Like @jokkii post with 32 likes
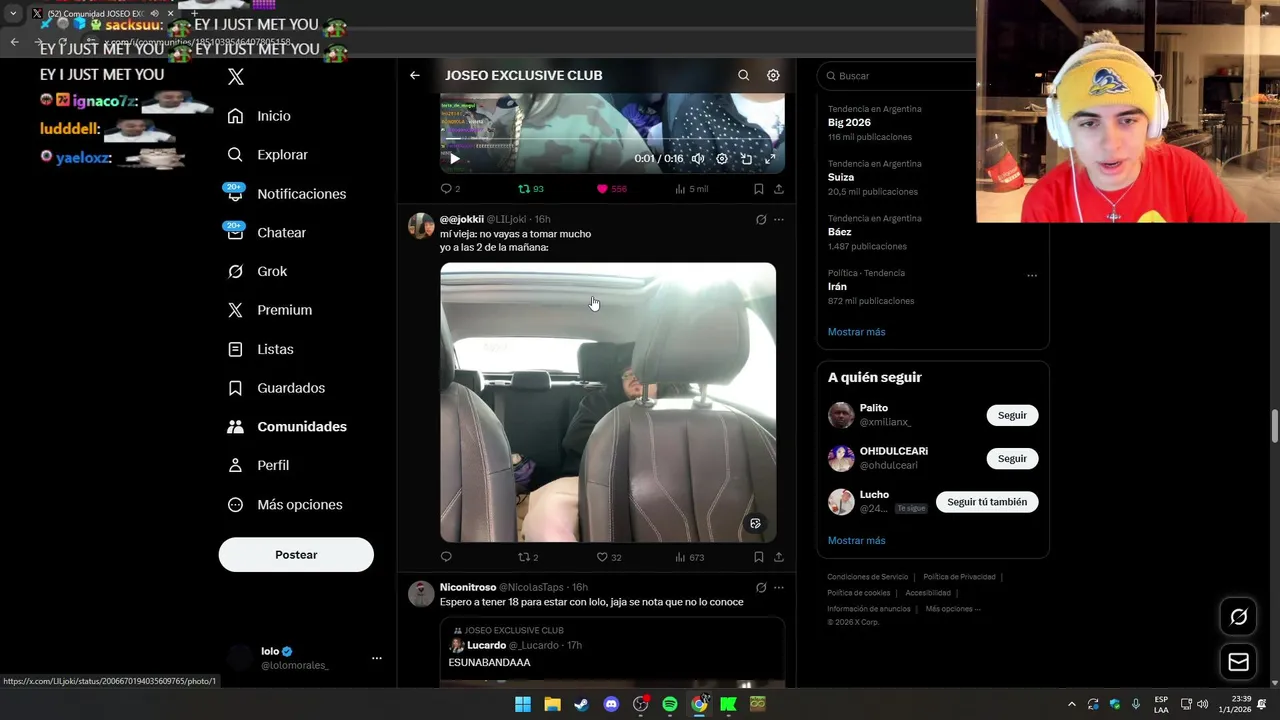 coord(609,557)
